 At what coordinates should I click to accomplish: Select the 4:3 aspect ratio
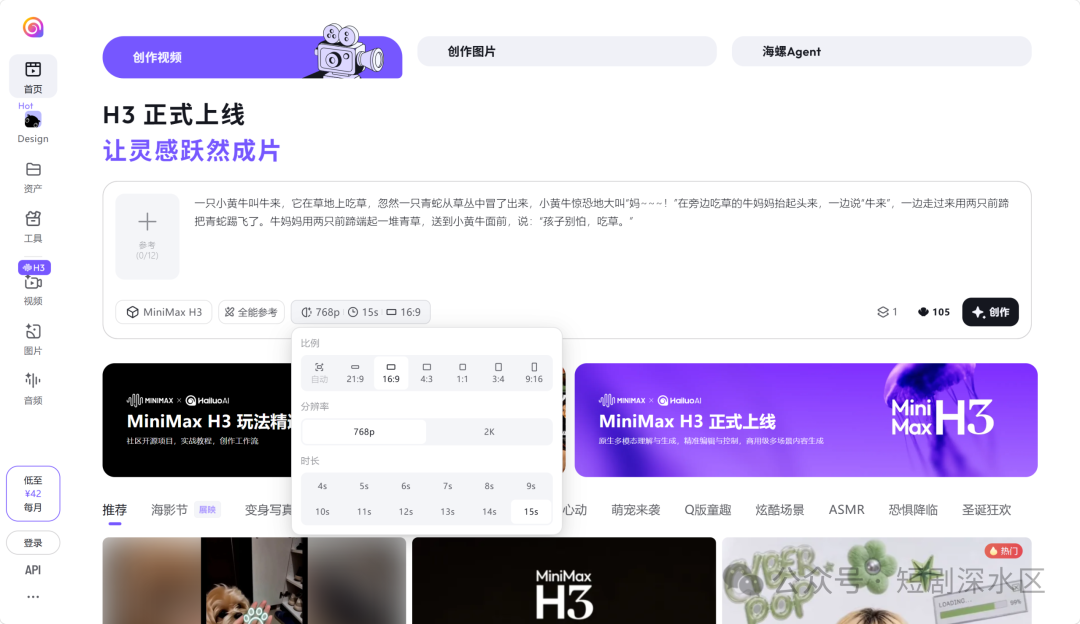tap(427, 373)
